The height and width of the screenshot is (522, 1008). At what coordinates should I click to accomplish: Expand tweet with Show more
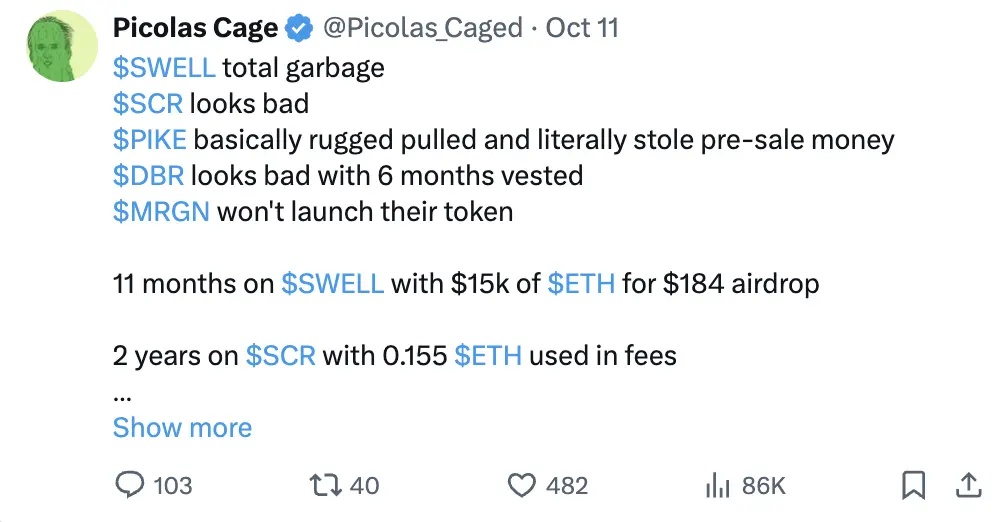click(182, 428)
